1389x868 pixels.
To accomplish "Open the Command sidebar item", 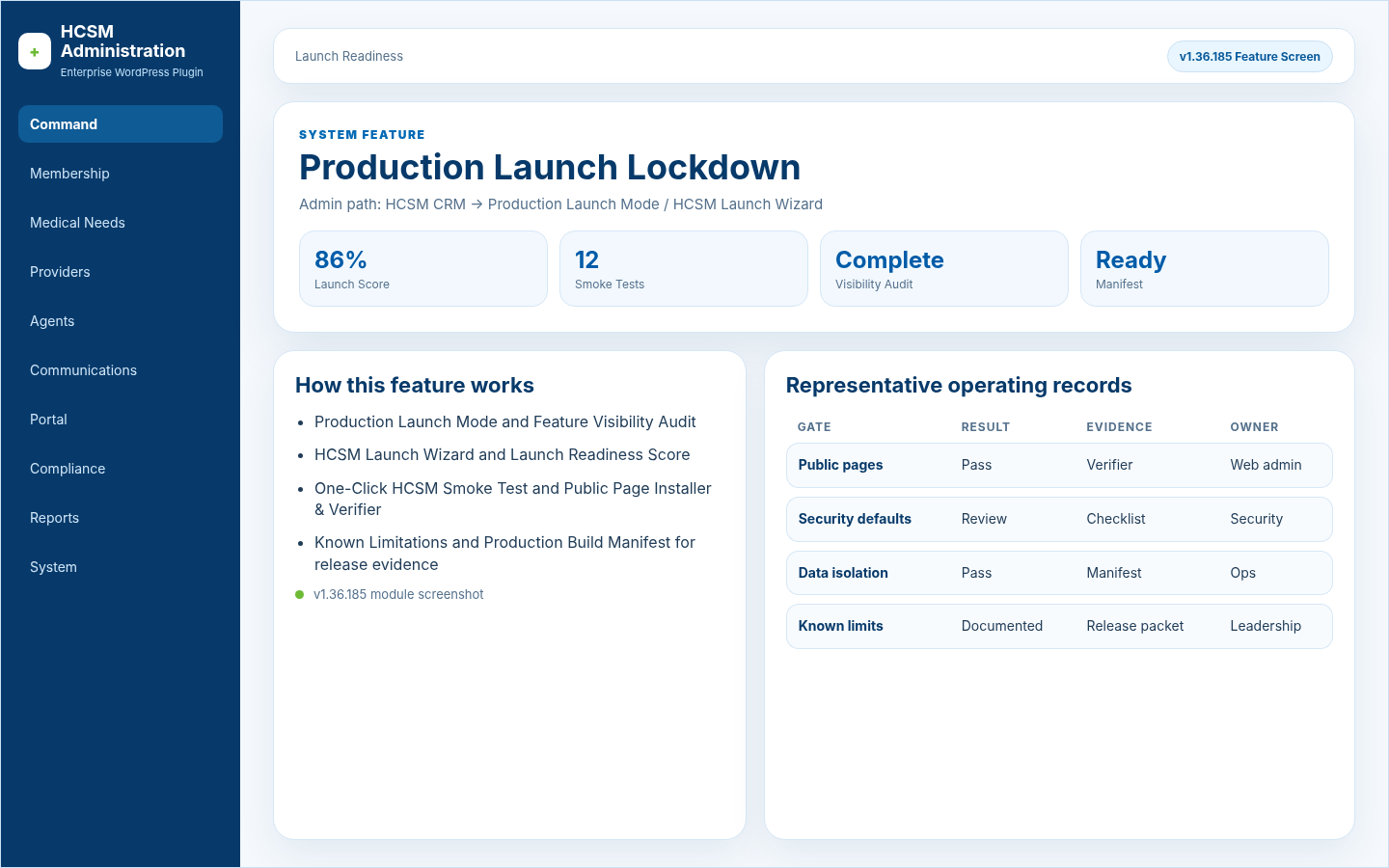I will pos(121,124).
